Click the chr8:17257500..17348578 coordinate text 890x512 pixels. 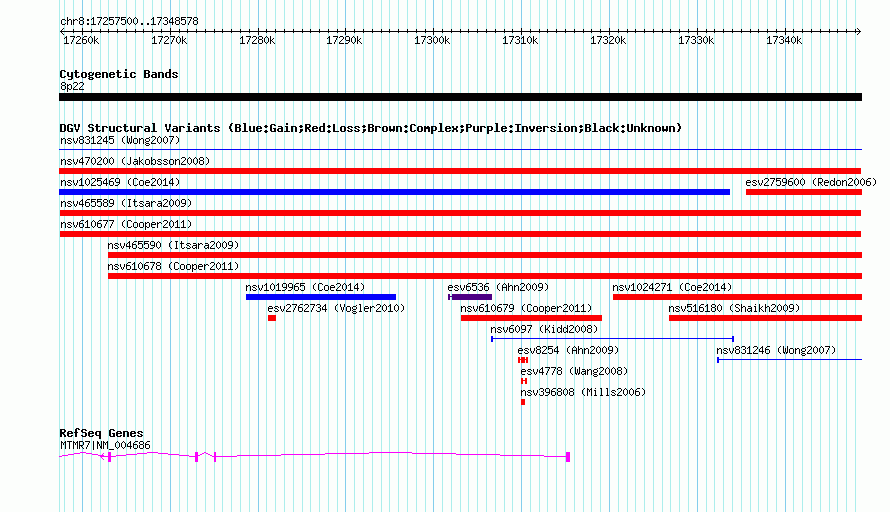129,21
